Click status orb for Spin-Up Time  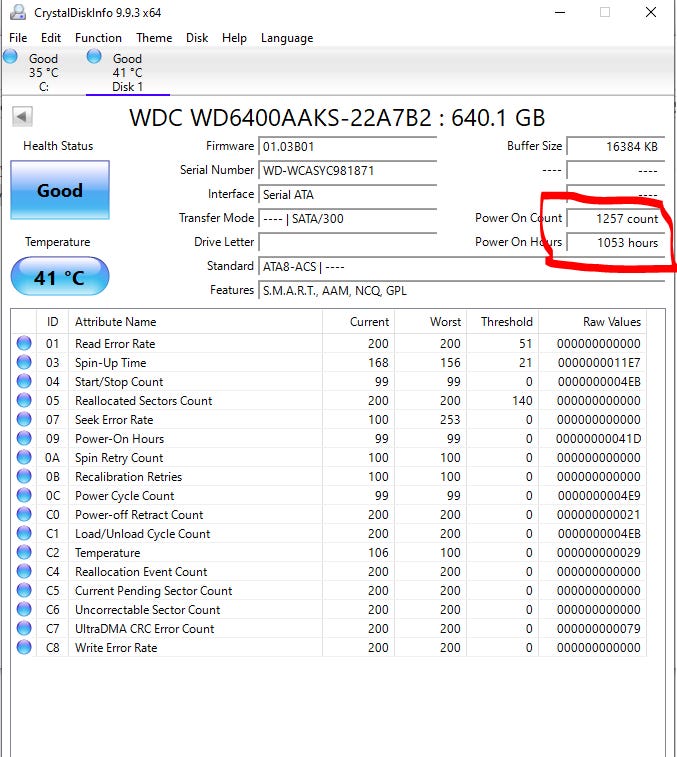tap(24, 362)
